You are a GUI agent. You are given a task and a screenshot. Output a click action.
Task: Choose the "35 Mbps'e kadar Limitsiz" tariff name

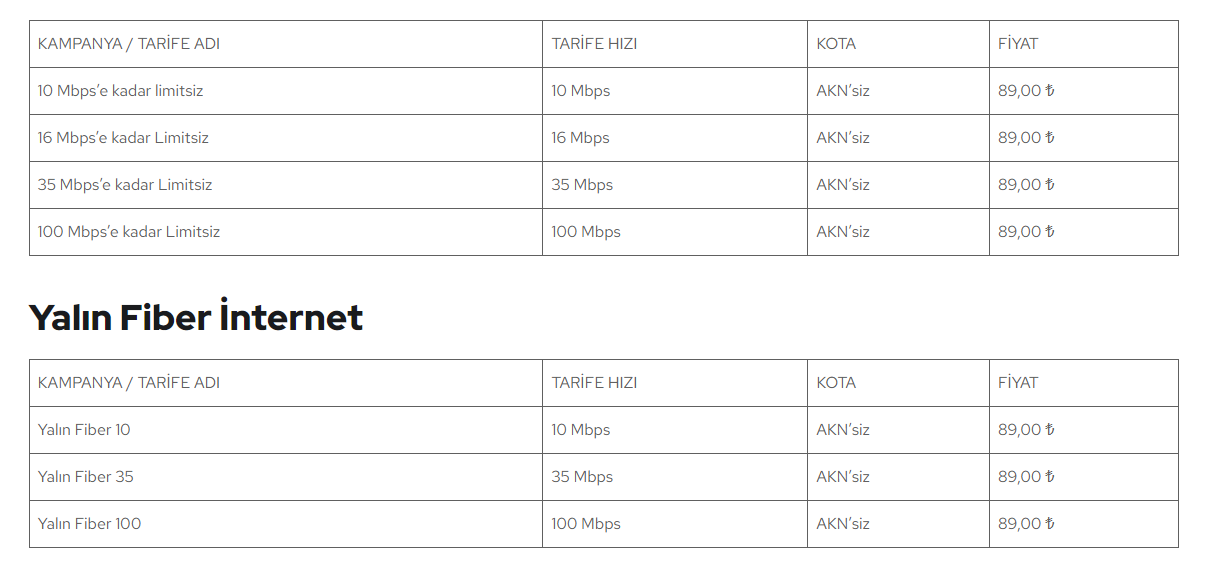[x=125, y=185]
